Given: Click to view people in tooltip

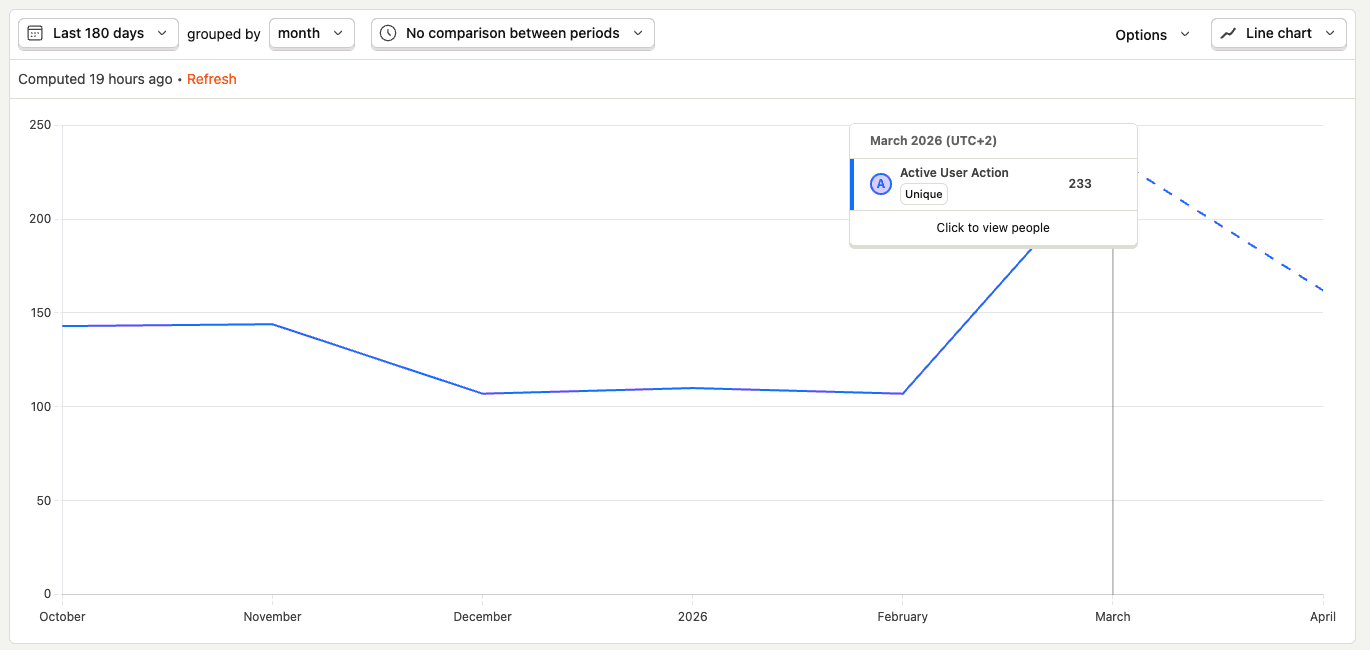Looking at the screenshot, I should [x=993, y=228].
